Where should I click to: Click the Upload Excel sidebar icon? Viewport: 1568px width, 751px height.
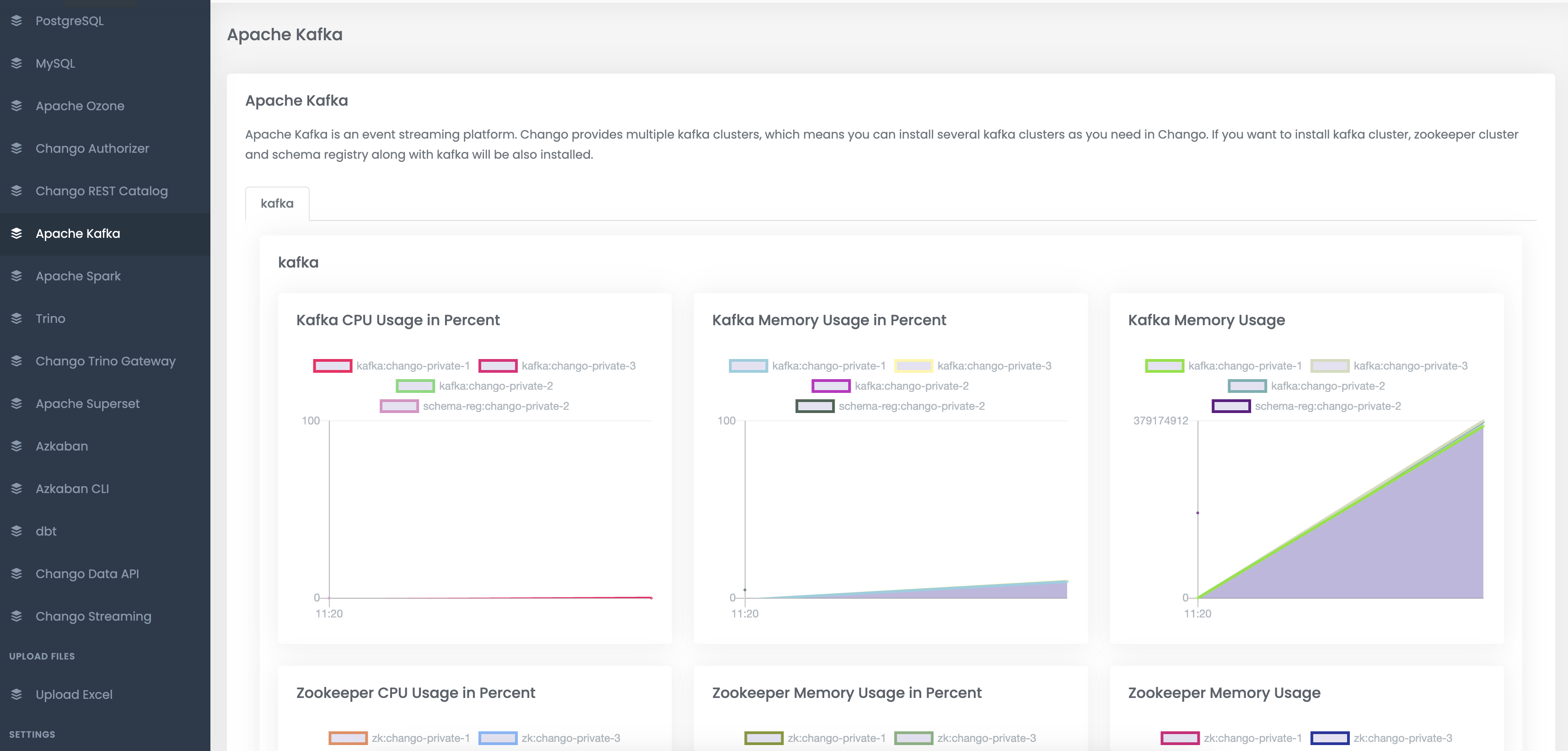click(16, 694)
